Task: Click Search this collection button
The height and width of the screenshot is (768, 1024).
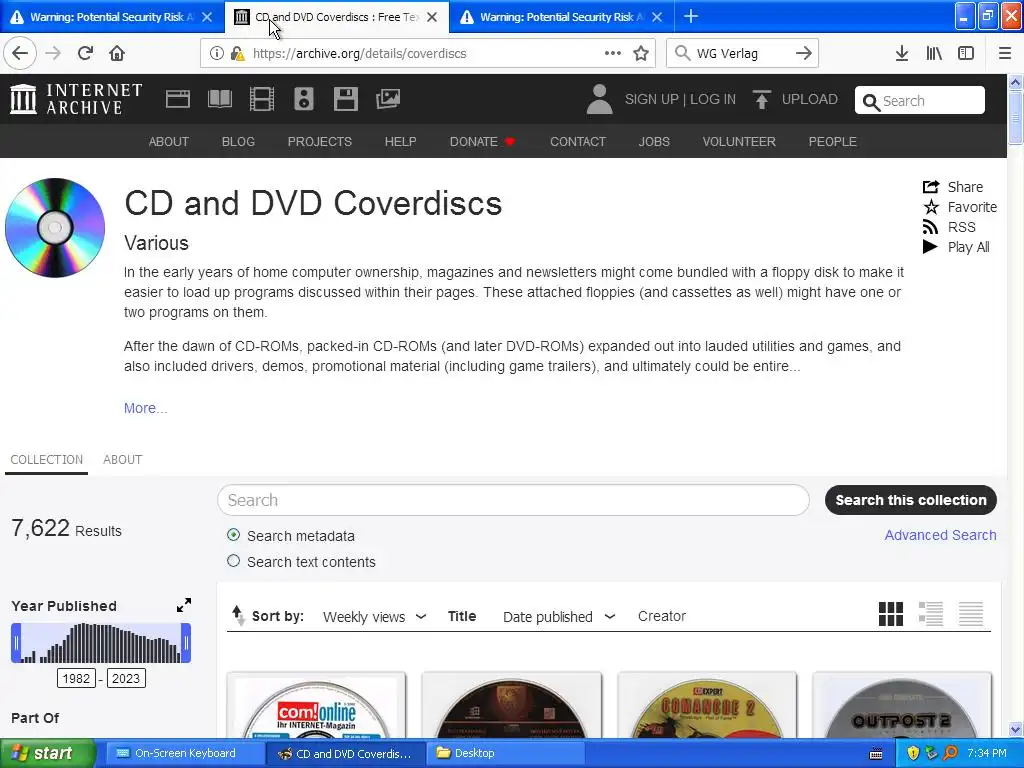Action: point(910,500)
